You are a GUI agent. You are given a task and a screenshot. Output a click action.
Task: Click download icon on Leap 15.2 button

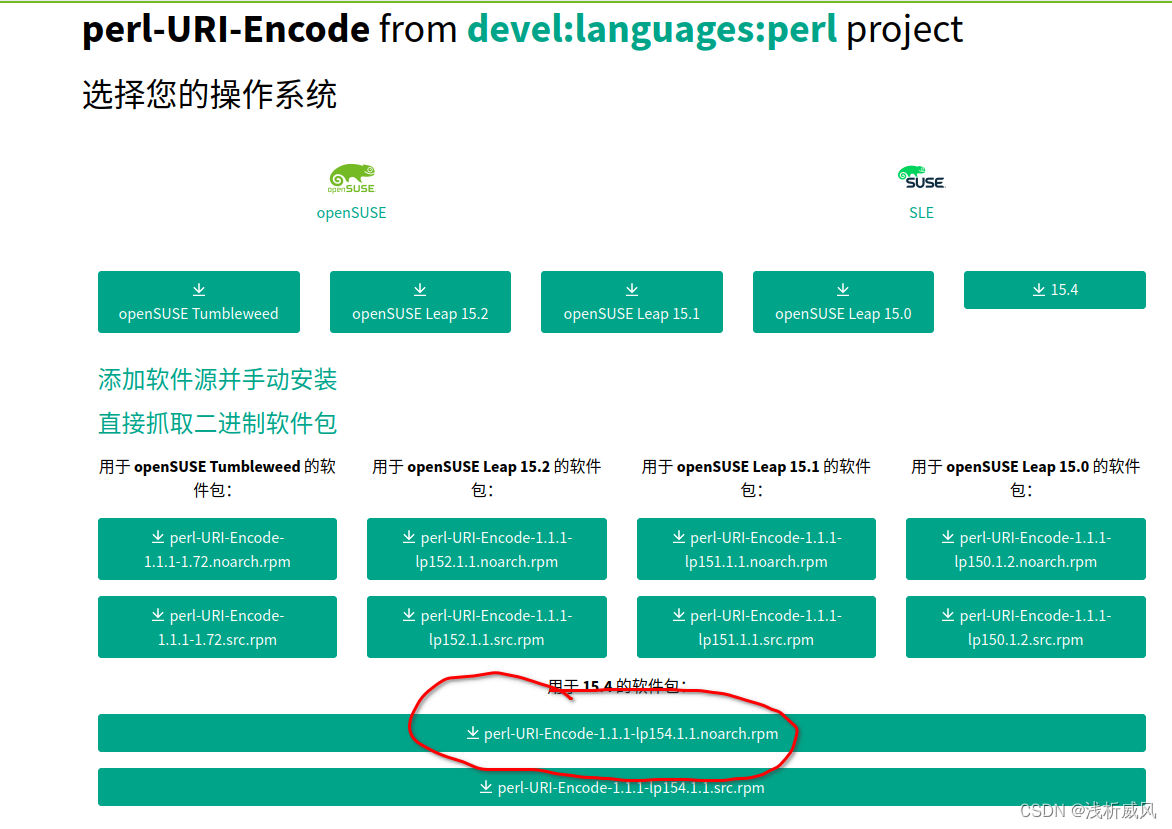pos(420,289)
